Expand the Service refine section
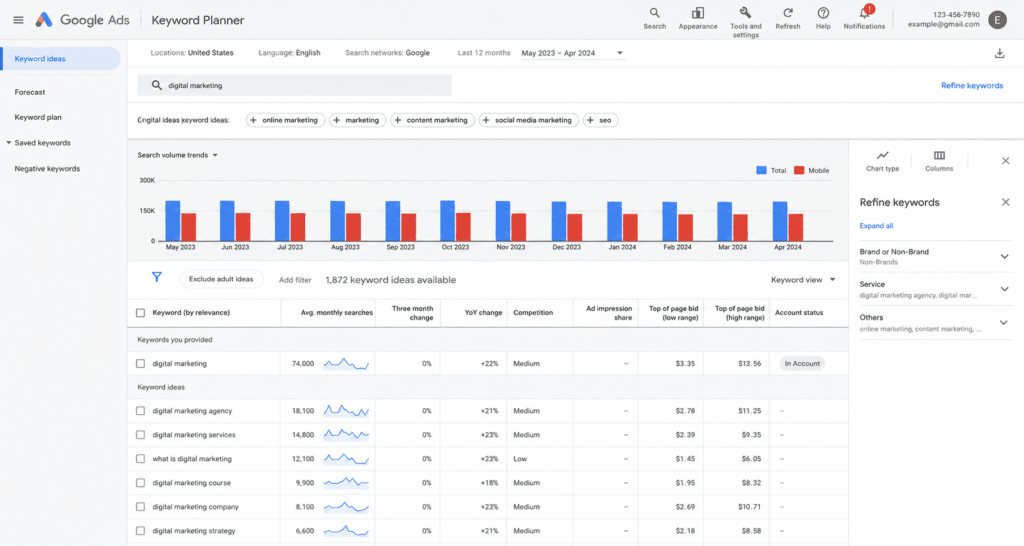This screenshot has width=1024, height=546. [1004, 289]
